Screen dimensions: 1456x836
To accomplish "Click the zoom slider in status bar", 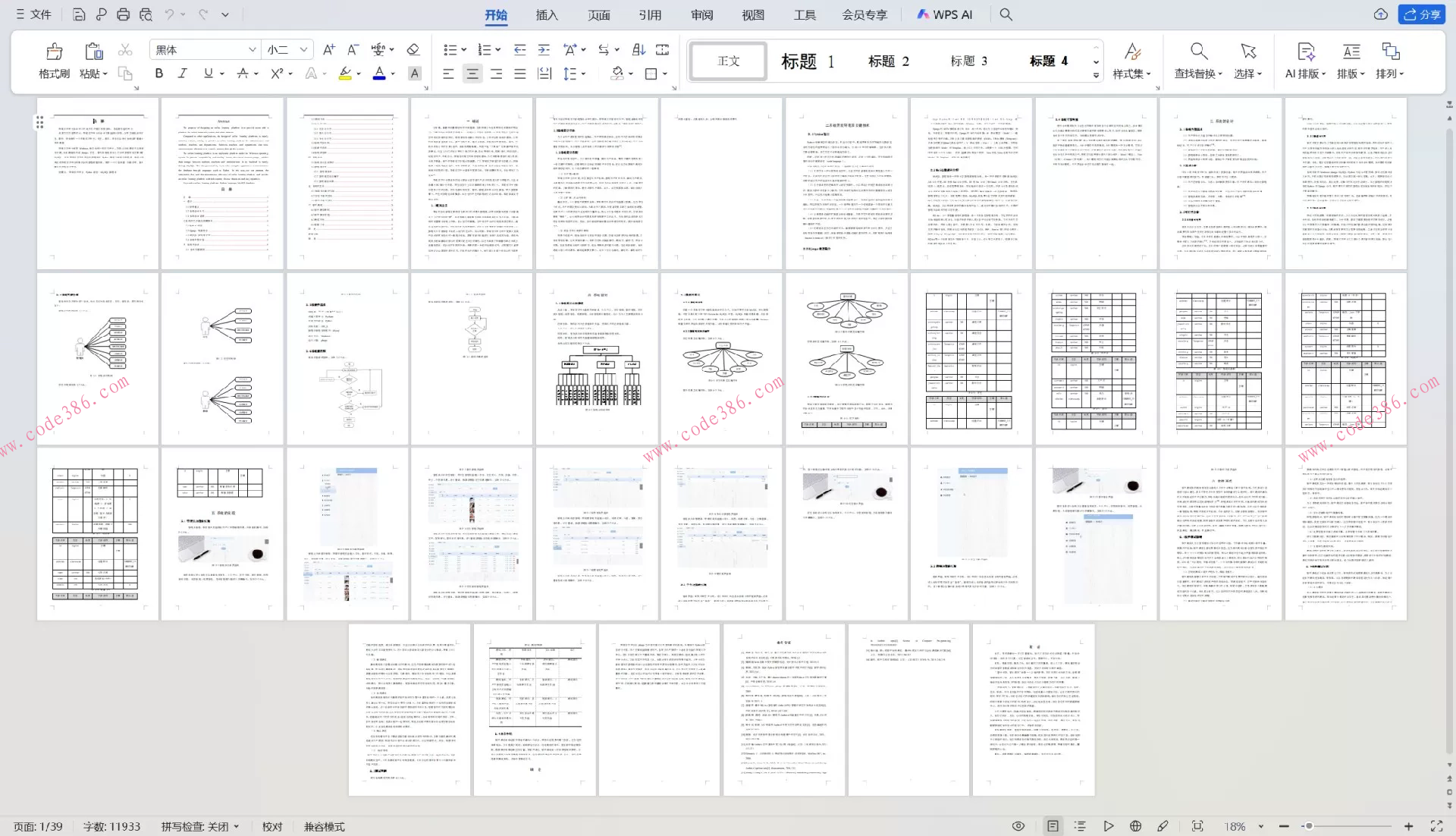I will (1308, 826).
